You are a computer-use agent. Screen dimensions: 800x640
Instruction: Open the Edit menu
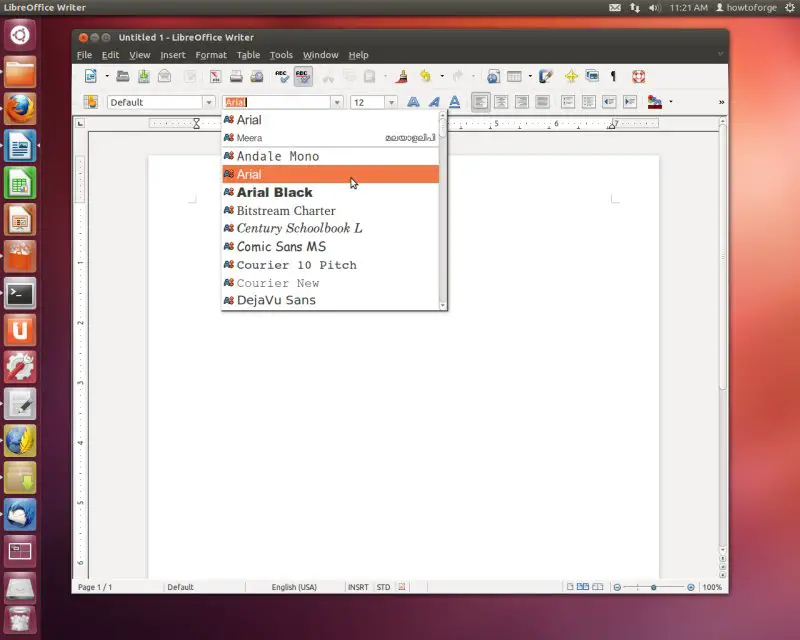110,55
